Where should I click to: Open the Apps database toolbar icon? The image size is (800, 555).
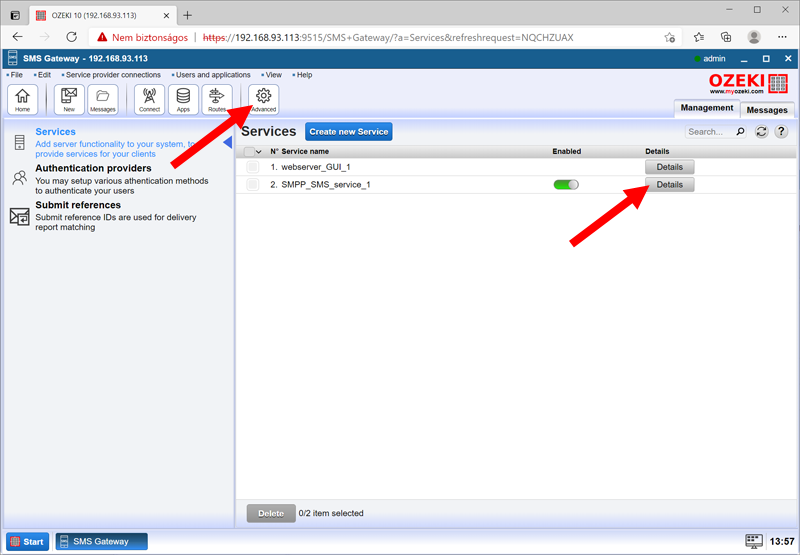(x=183, y=99)
